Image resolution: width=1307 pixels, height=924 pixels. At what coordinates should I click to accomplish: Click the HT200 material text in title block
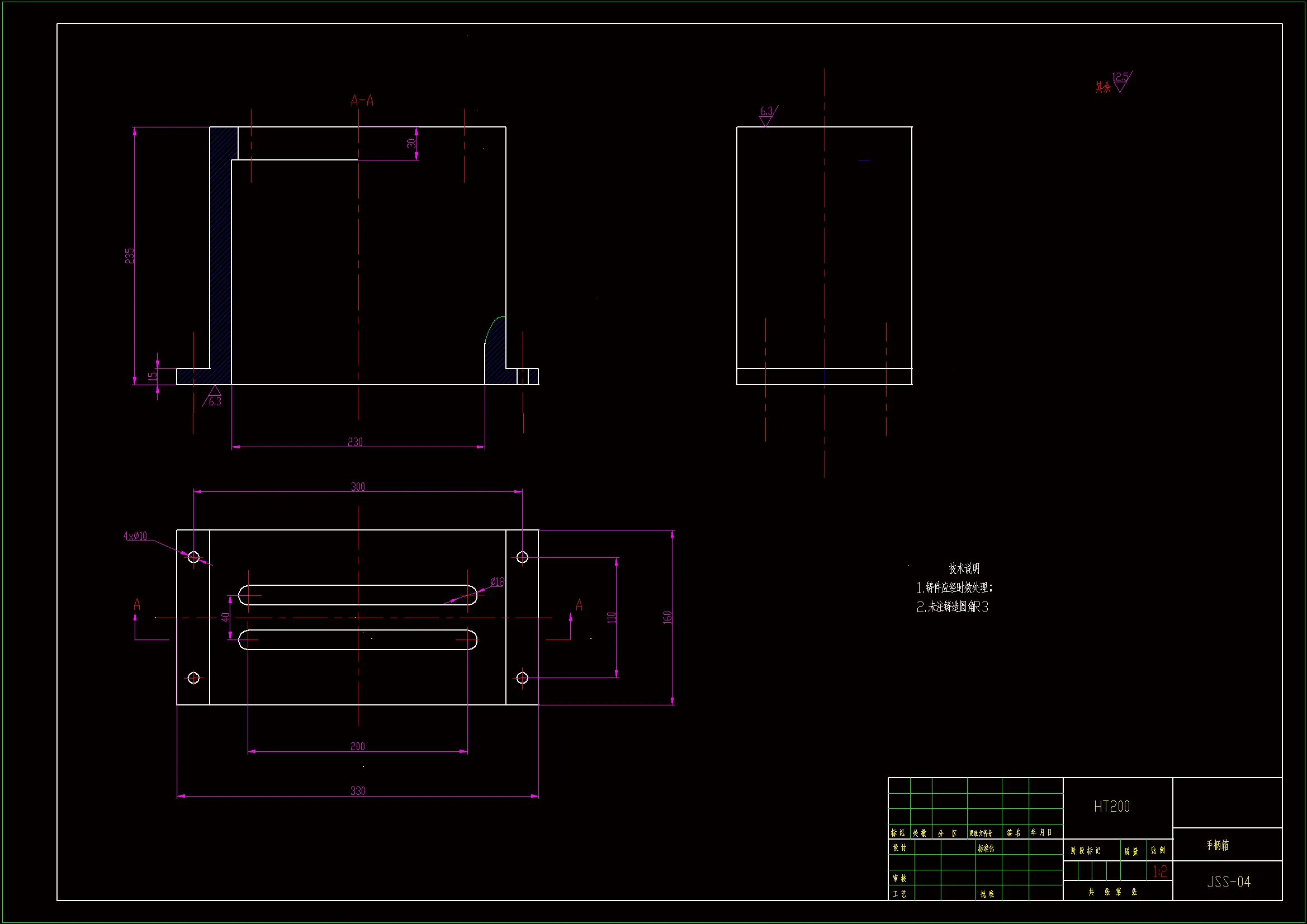click(1111, 806)
